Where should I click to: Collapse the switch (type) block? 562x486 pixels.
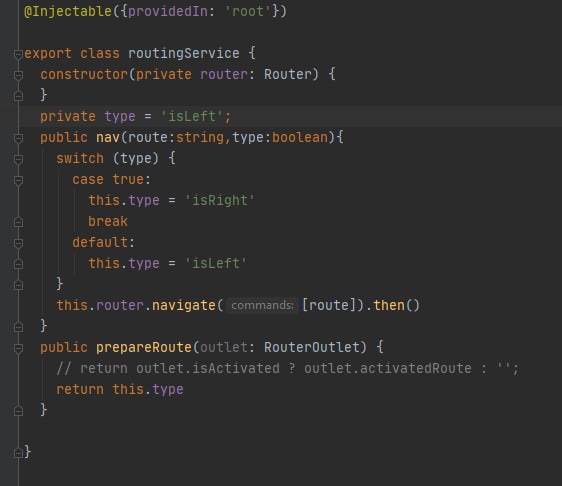coord(18,159)
